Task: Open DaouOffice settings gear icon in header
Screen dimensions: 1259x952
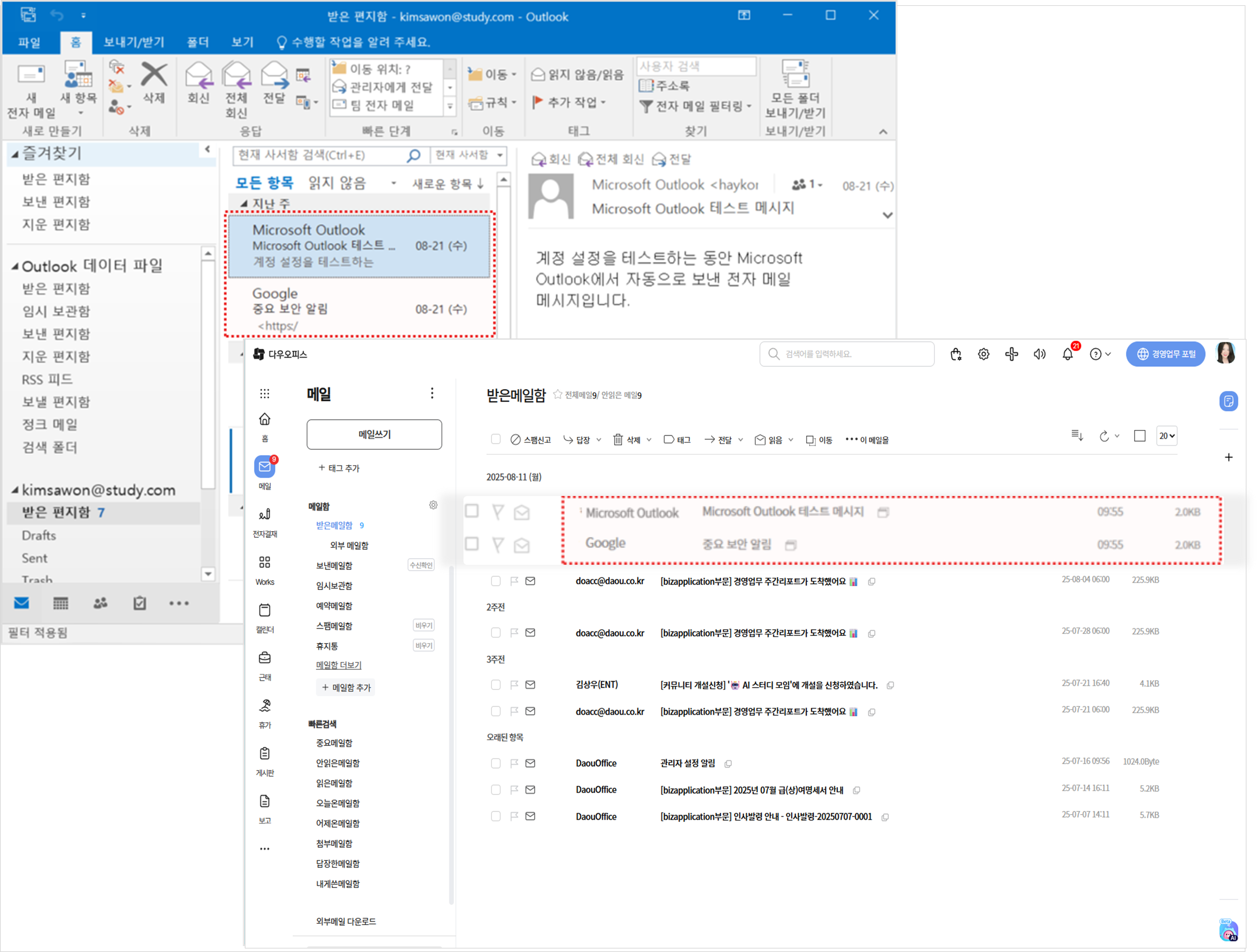Action: 984,355
